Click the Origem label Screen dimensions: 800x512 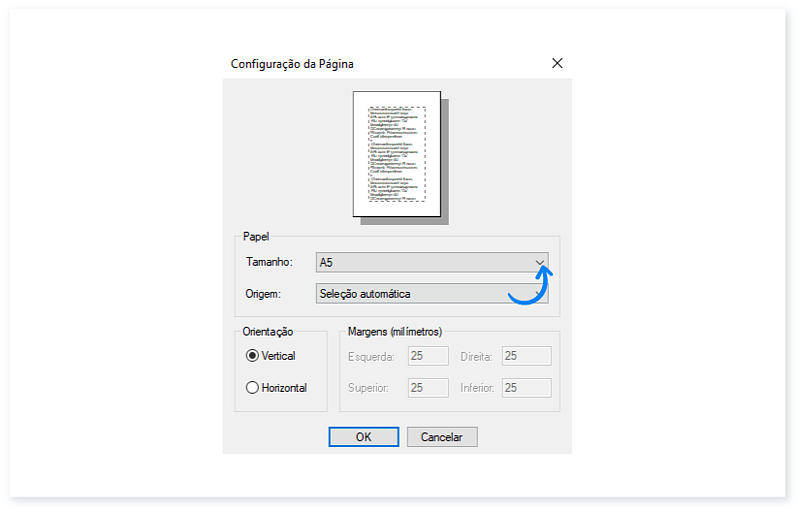click(x=264, y=294)
